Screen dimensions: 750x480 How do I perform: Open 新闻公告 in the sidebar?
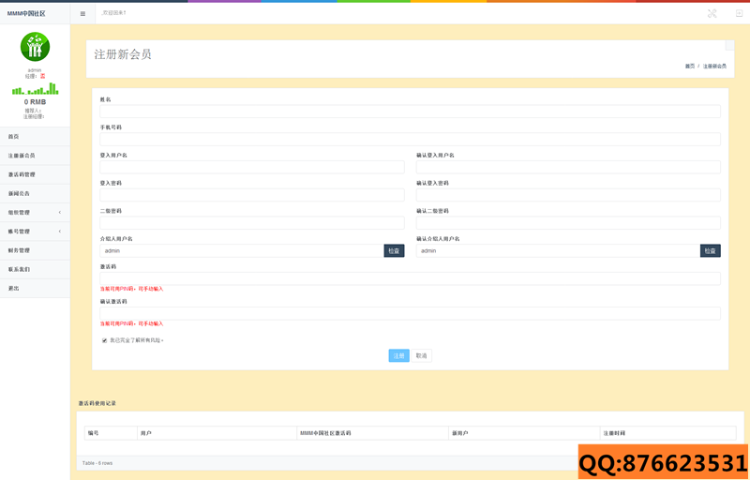[35, 194]
